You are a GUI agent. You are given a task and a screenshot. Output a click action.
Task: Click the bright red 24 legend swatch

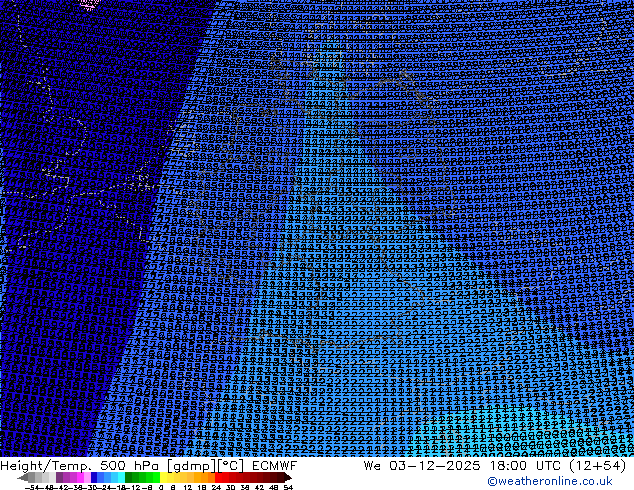(x=218, y=477)
